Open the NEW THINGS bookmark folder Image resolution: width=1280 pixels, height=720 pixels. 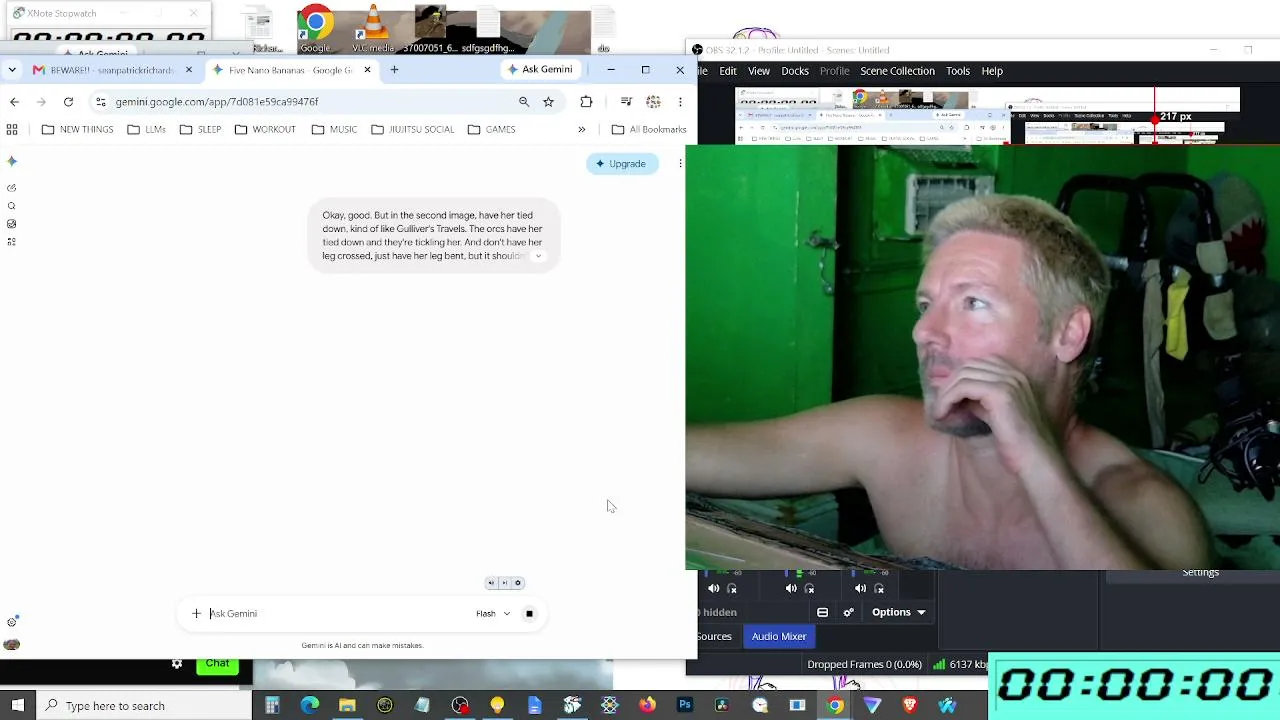(77, 129)
